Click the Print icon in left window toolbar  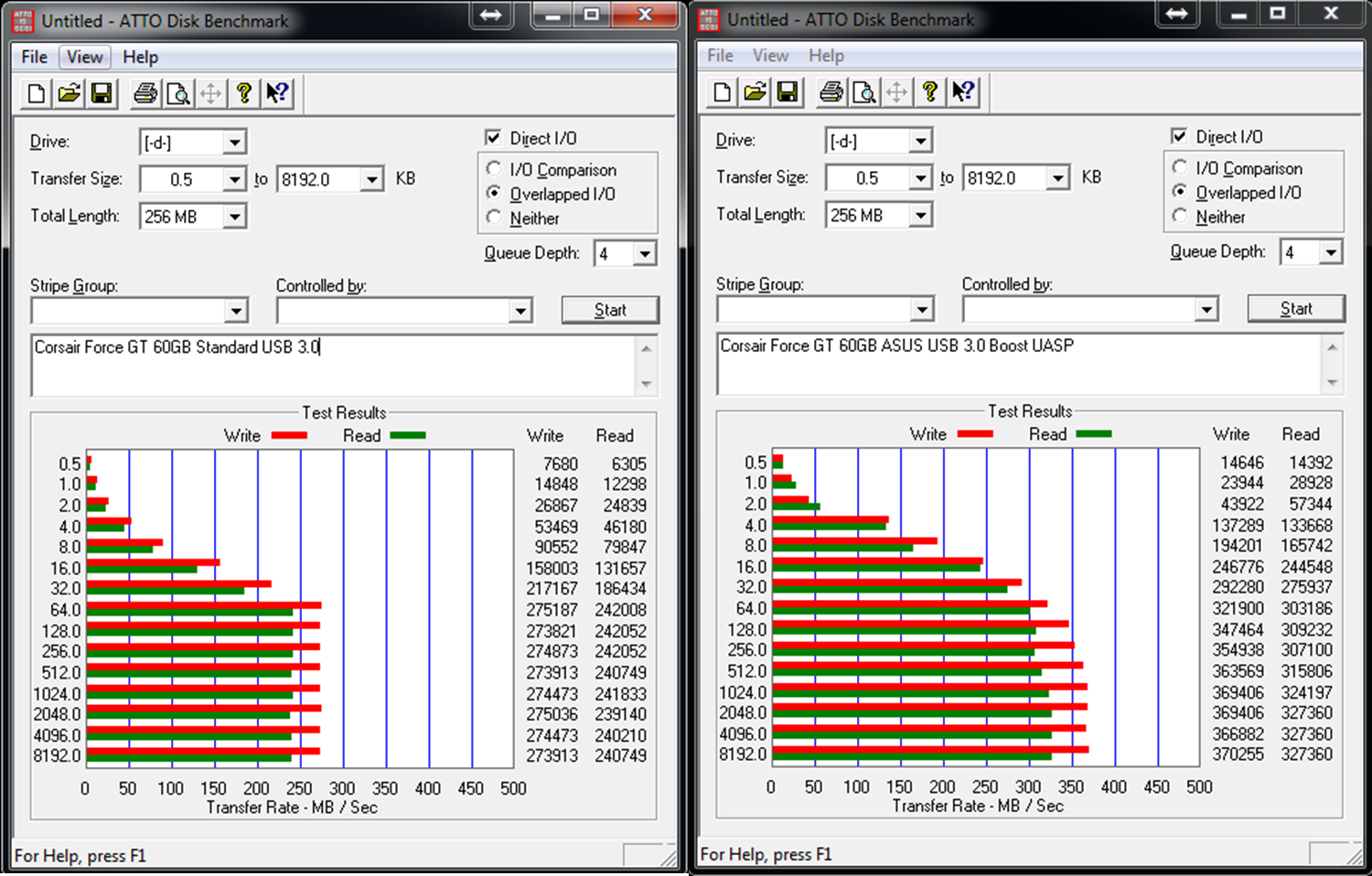(145, 93)
